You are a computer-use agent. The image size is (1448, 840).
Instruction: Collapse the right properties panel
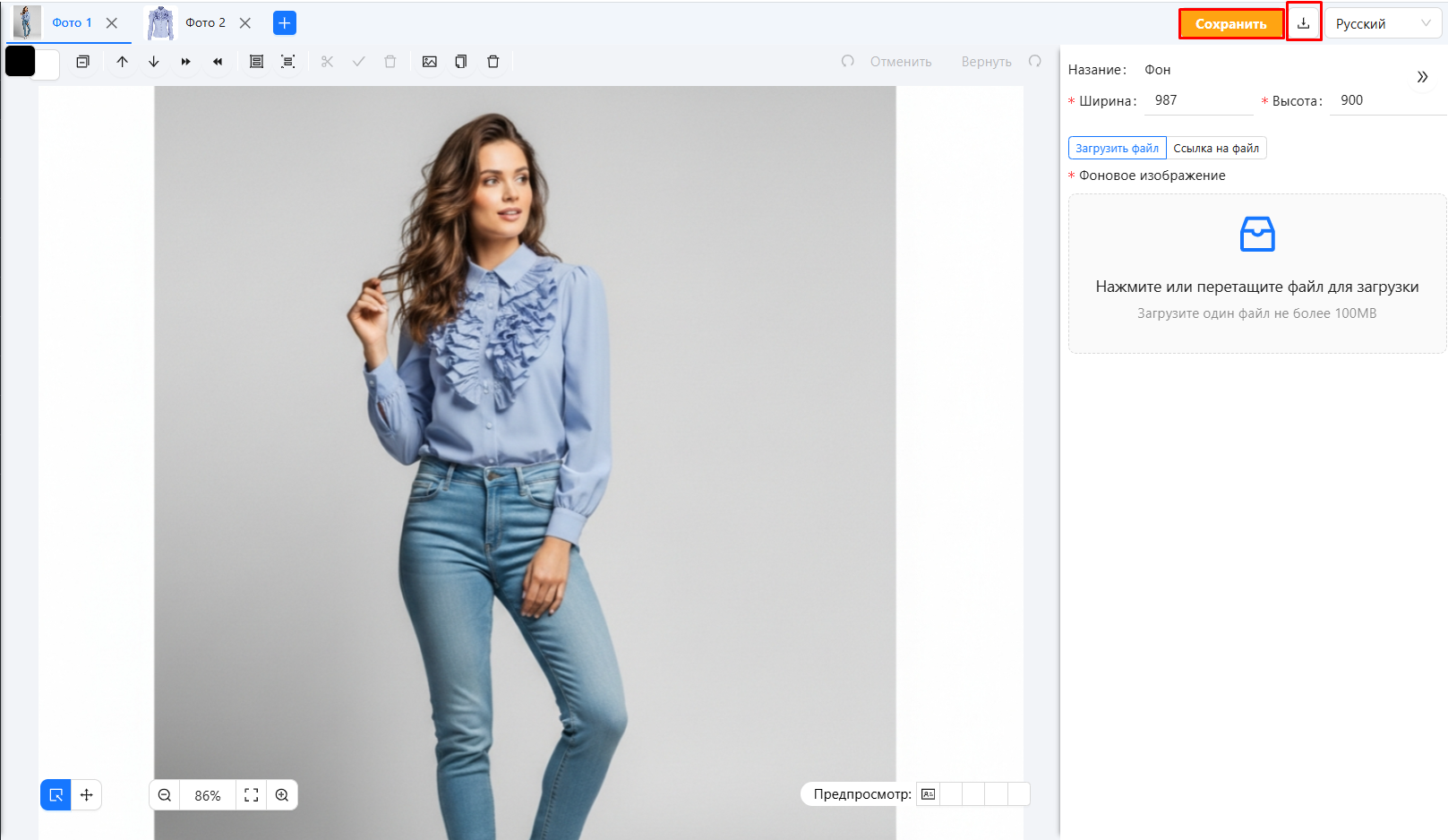coord(1422,77)
